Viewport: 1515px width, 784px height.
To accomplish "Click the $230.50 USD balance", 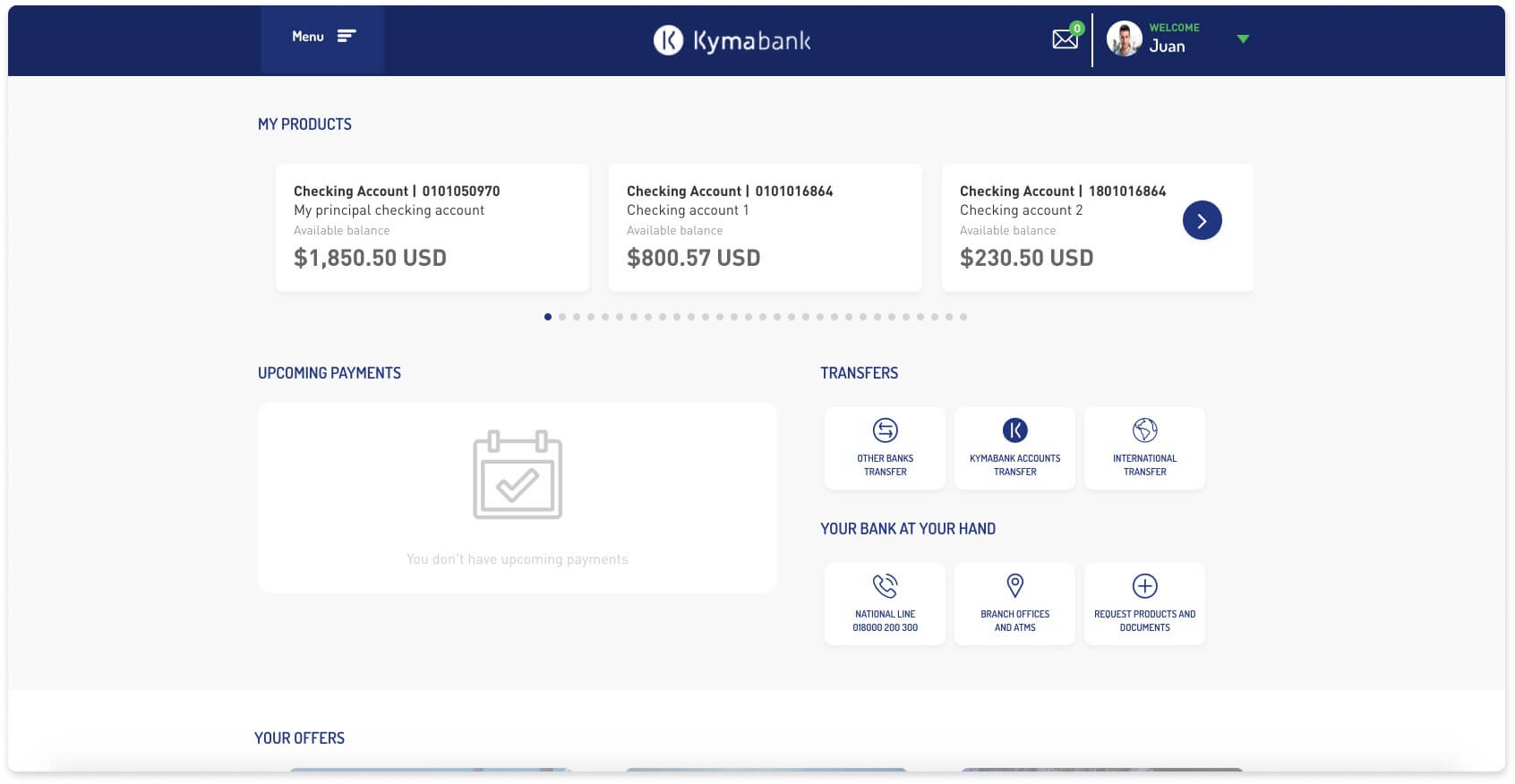I will click(x=1027, y=258).
